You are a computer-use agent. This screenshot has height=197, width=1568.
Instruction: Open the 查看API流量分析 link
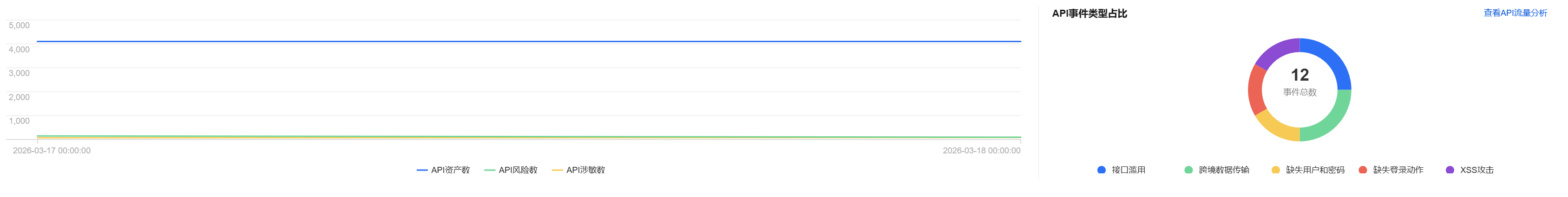coord(1515,13)
